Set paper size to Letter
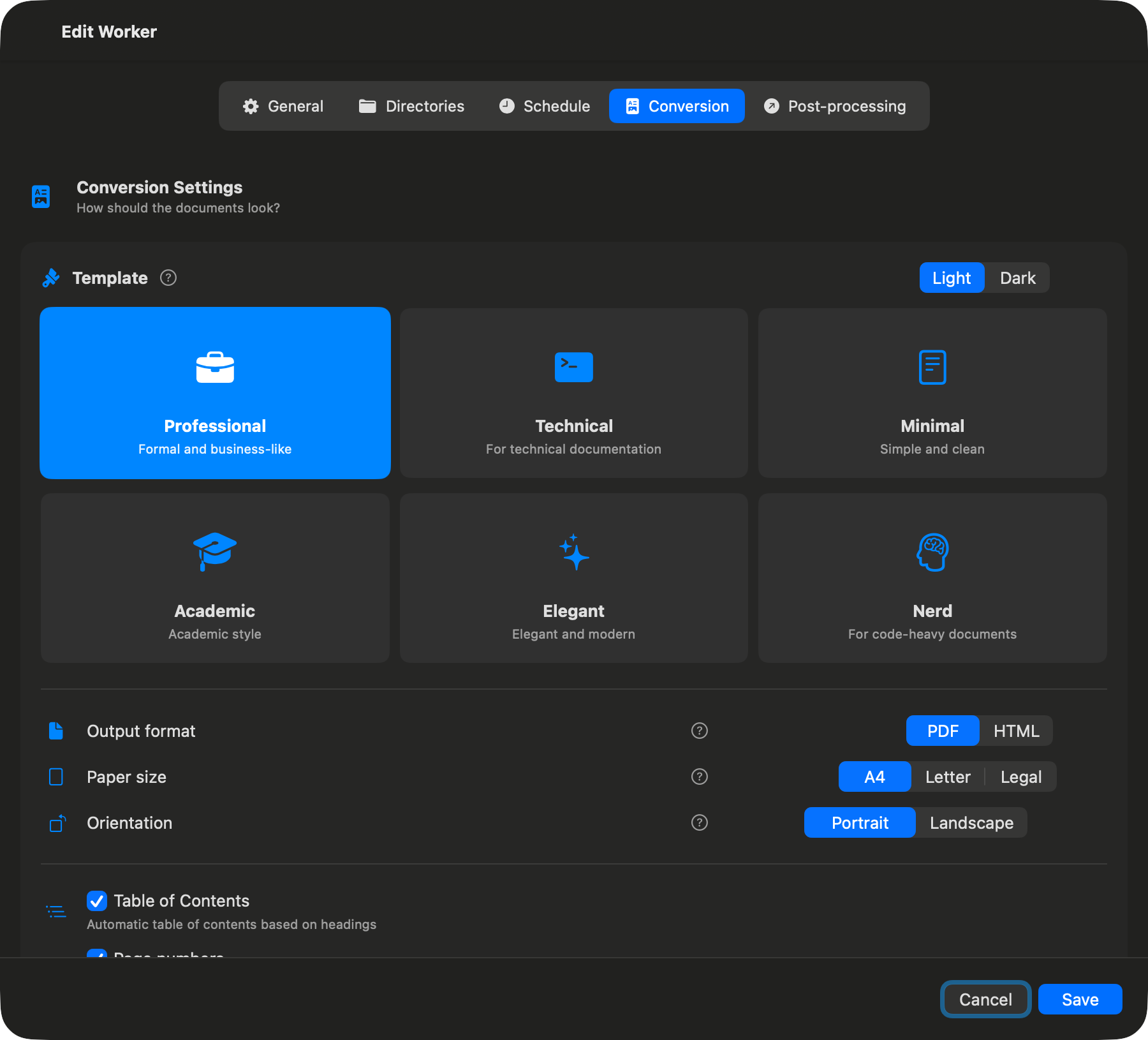The image size is (1148, 1040). (x=948, y=777)
